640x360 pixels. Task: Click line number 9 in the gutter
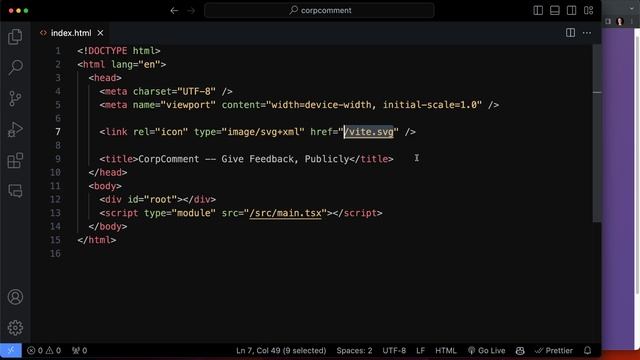pos(58,159)
